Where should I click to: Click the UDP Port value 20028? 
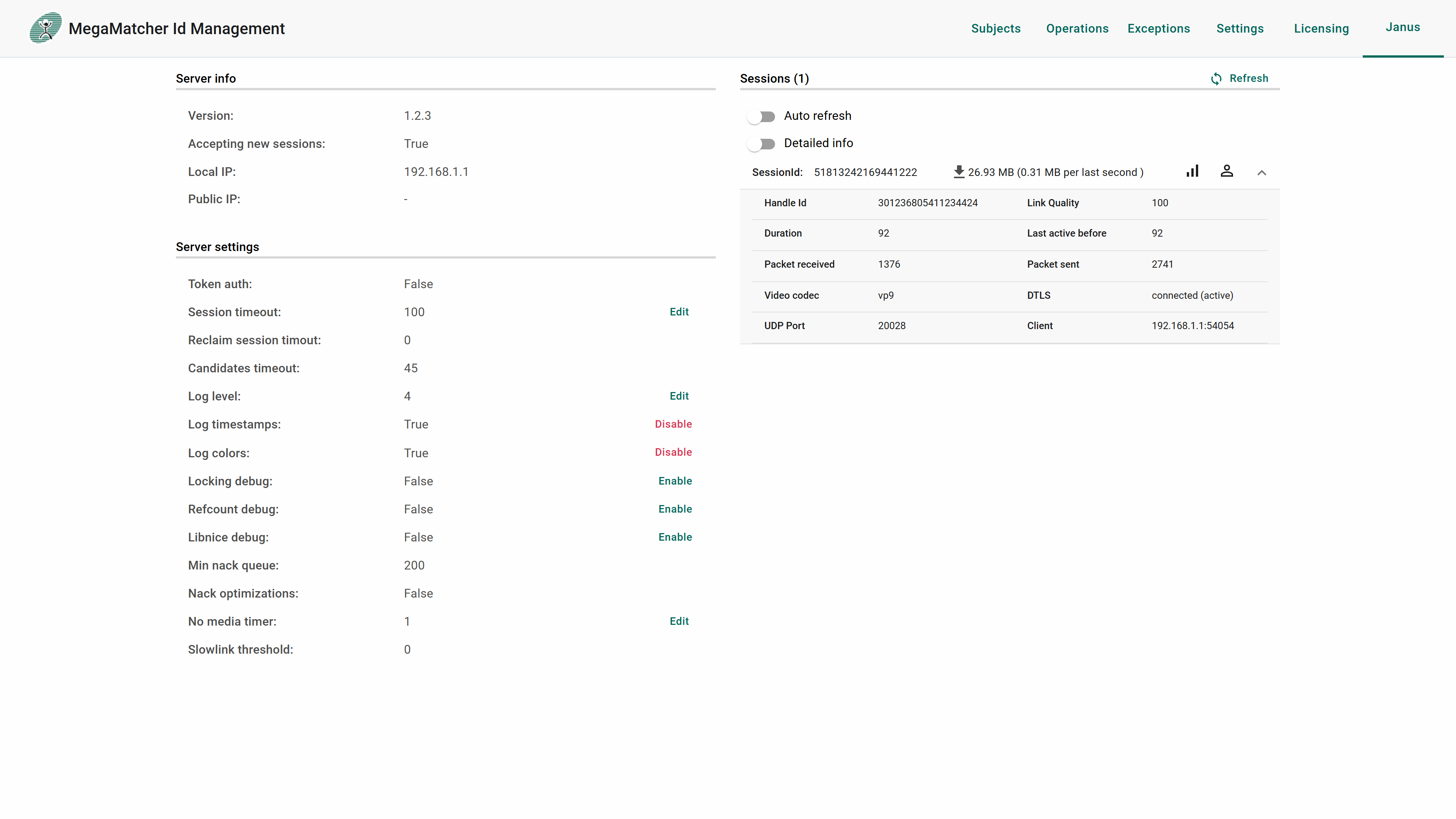(x=891, y=326)
